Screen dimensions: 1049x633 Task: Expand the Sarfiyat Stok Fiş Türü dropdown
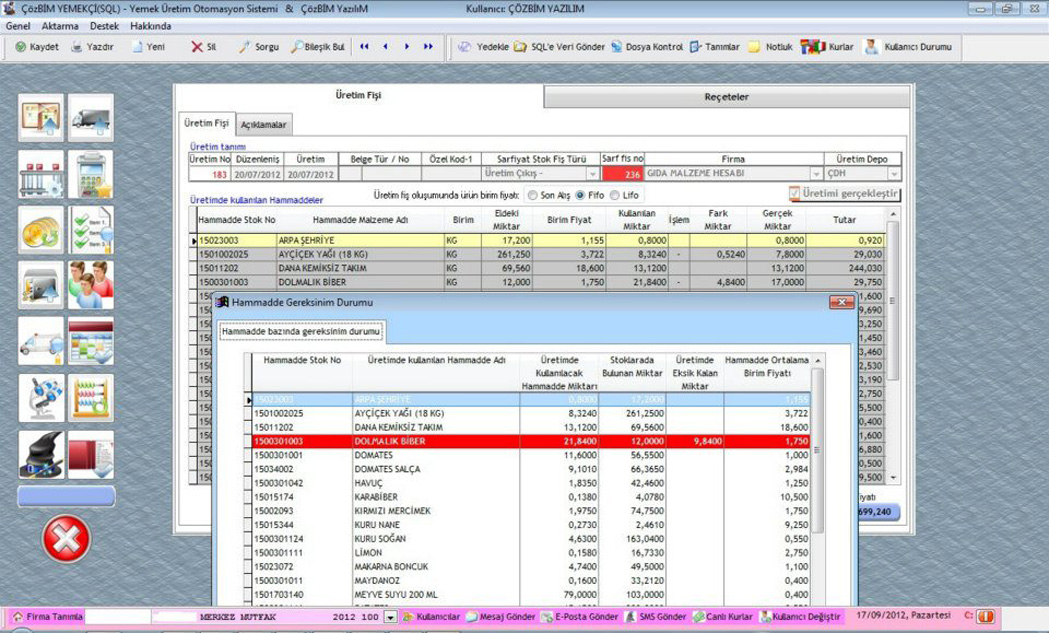(x=592, y=174)
